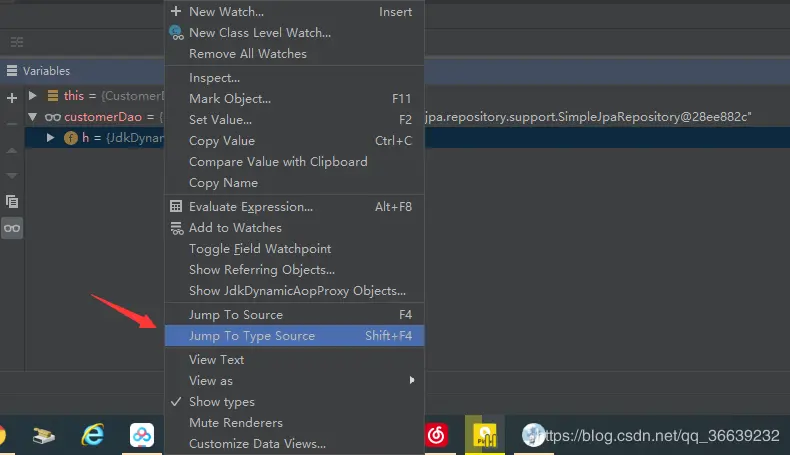790x455 pixels.
Task: Expand the h field node
Action: pyautogui.click(x=50, y=138)
